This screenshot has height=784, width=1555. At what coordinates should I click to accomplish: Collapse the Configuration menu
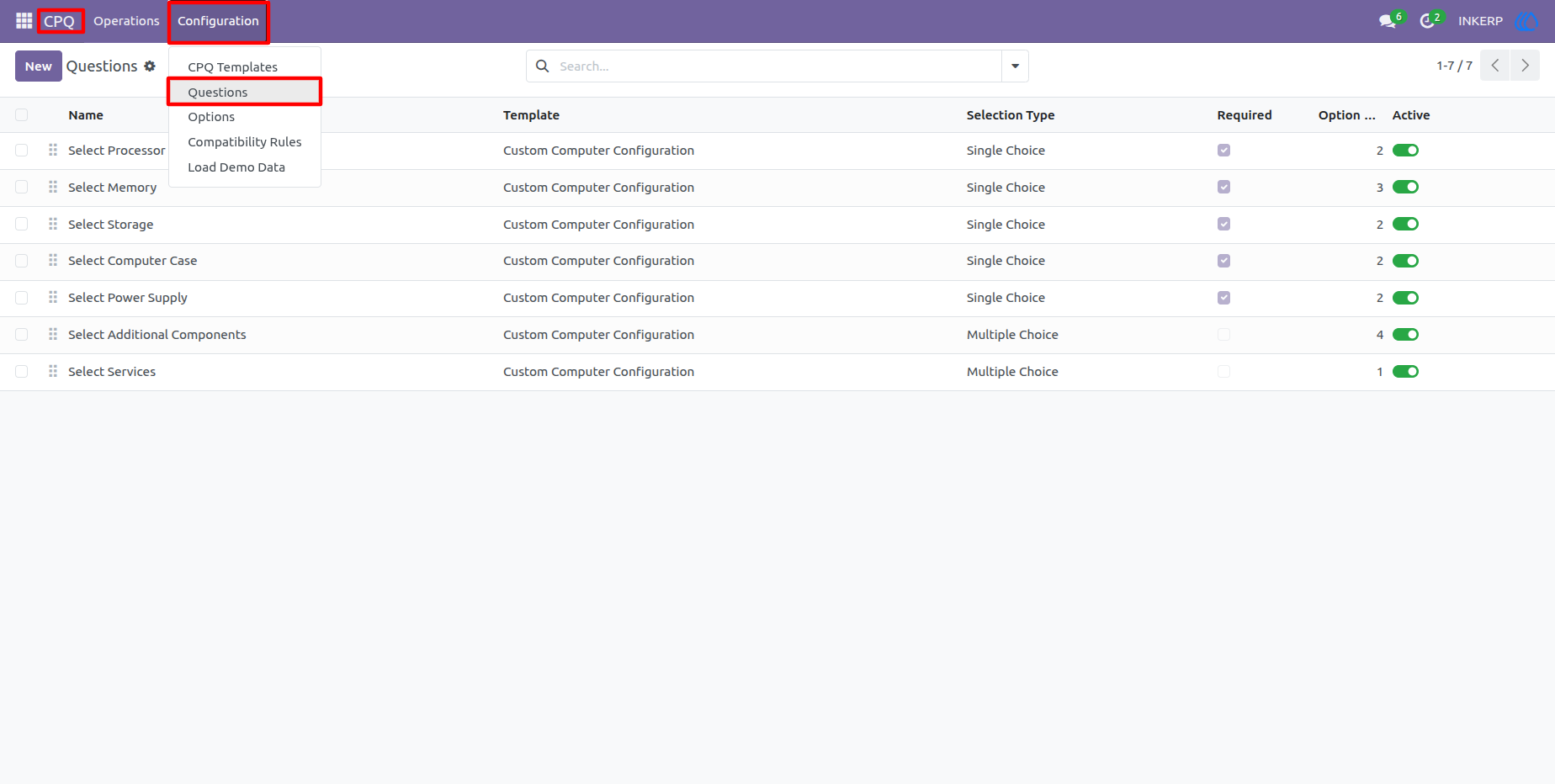(218, 21)
